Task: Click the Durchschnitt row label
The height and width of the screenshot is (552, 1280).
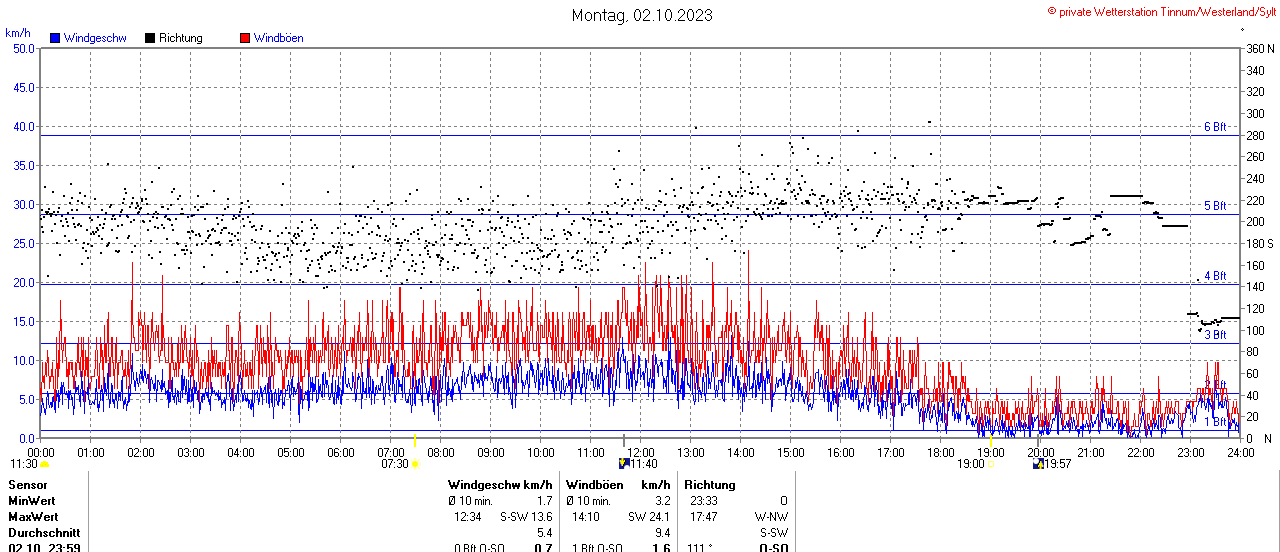Action: click(x=44, y=532)
